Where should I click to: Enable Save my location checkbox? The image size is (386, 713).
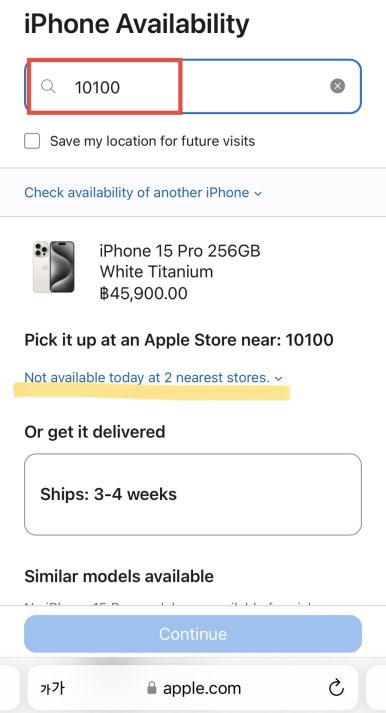click(32, 141)
